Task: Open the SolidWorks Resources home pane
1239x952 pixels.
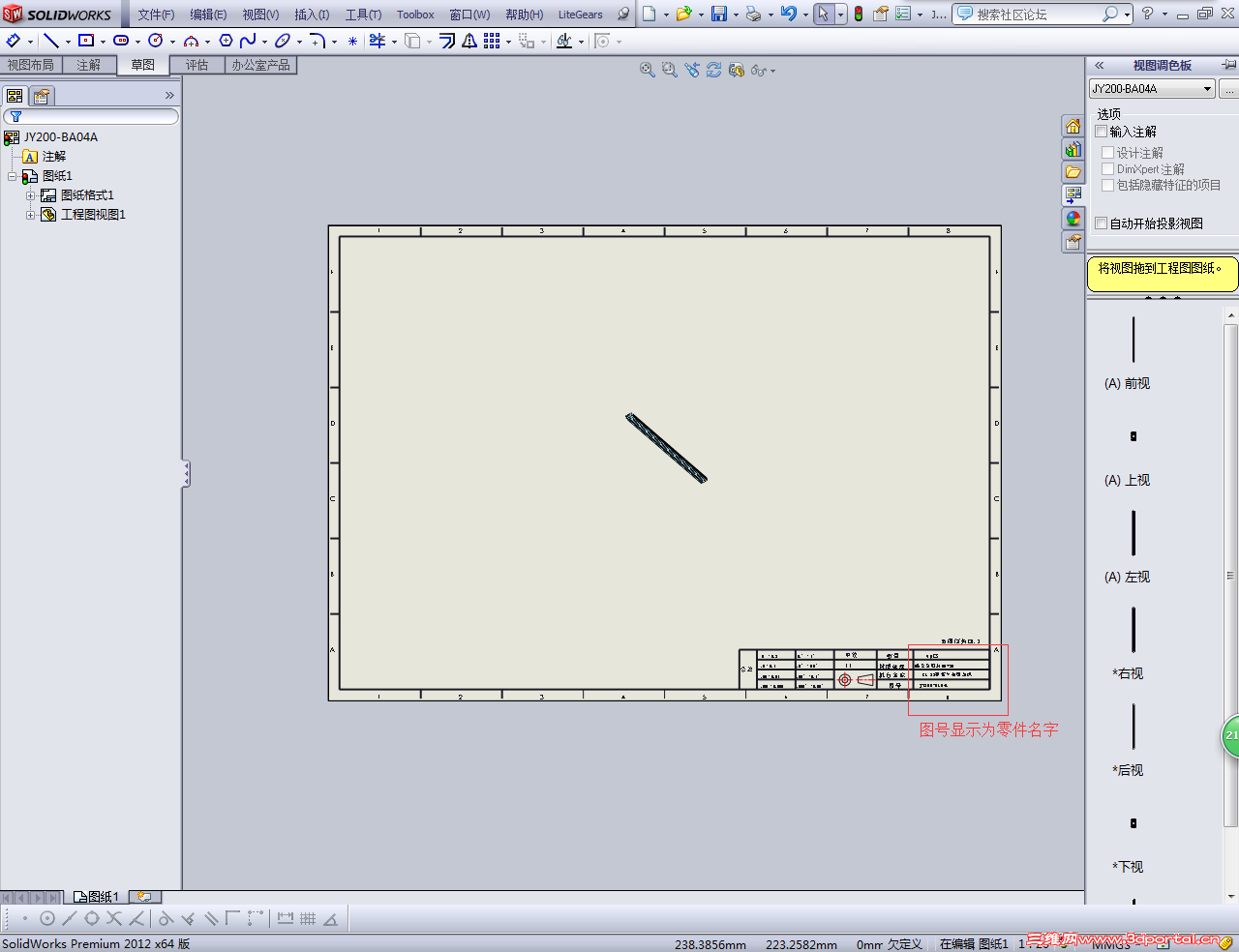Action: tap(1073, 126)
